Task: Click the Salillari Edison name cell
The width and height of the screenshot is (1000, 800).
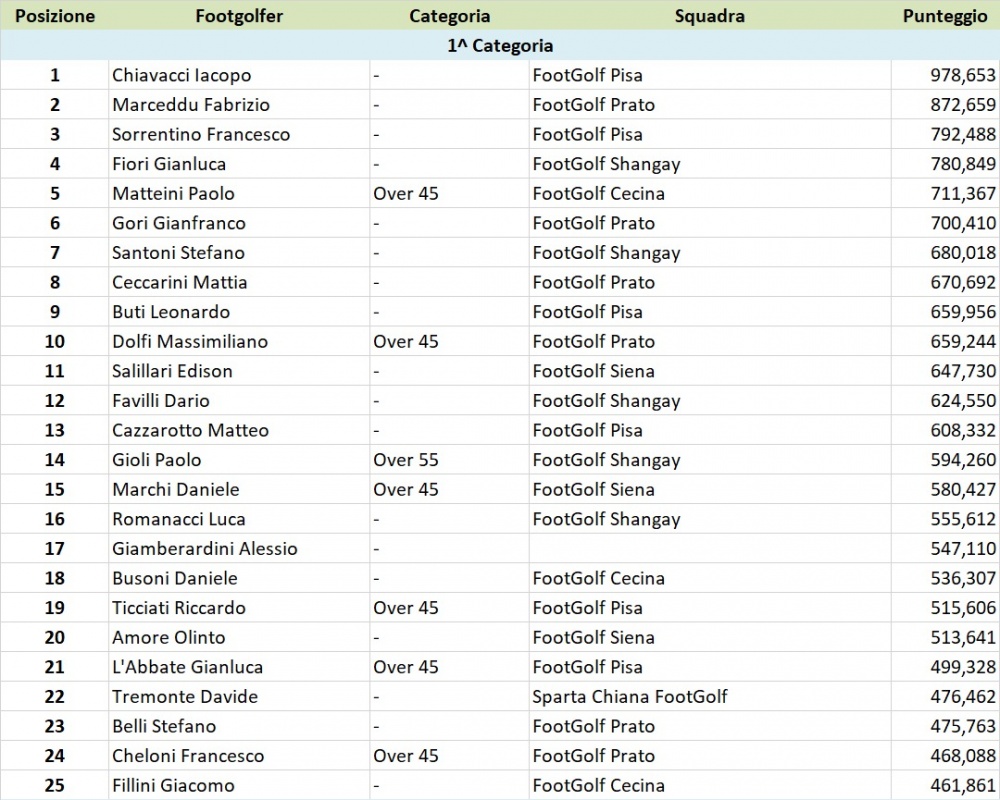Action: [x=239, y=371]
